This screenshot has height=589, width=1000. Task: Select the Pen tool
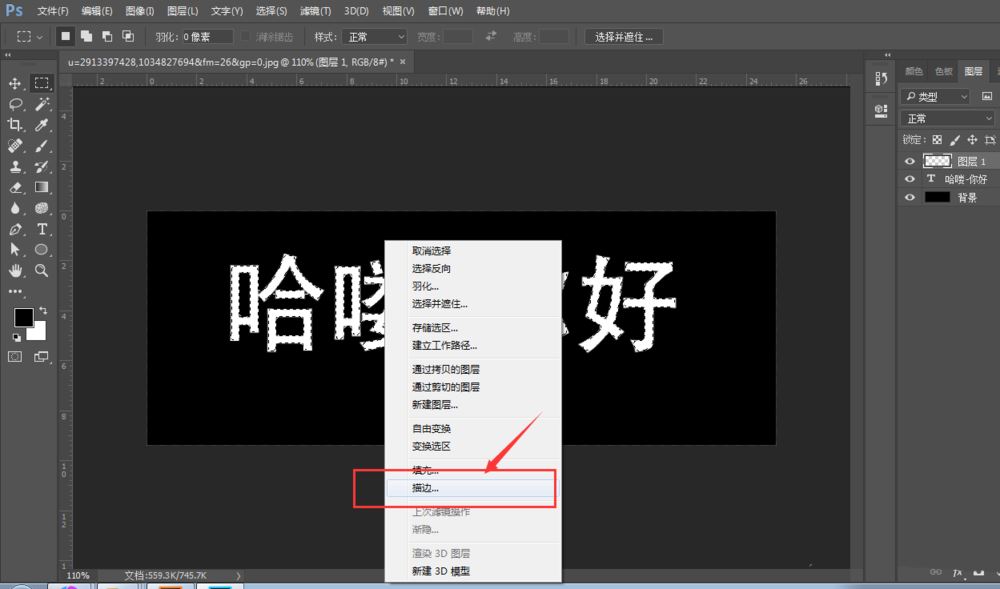(x=15, y=229)
